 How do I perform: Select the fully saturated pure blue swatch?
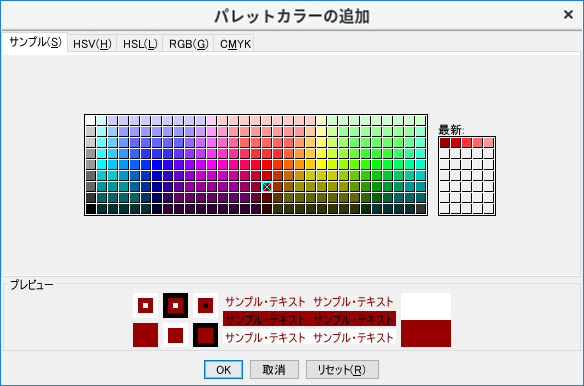(x=156, y=164)
